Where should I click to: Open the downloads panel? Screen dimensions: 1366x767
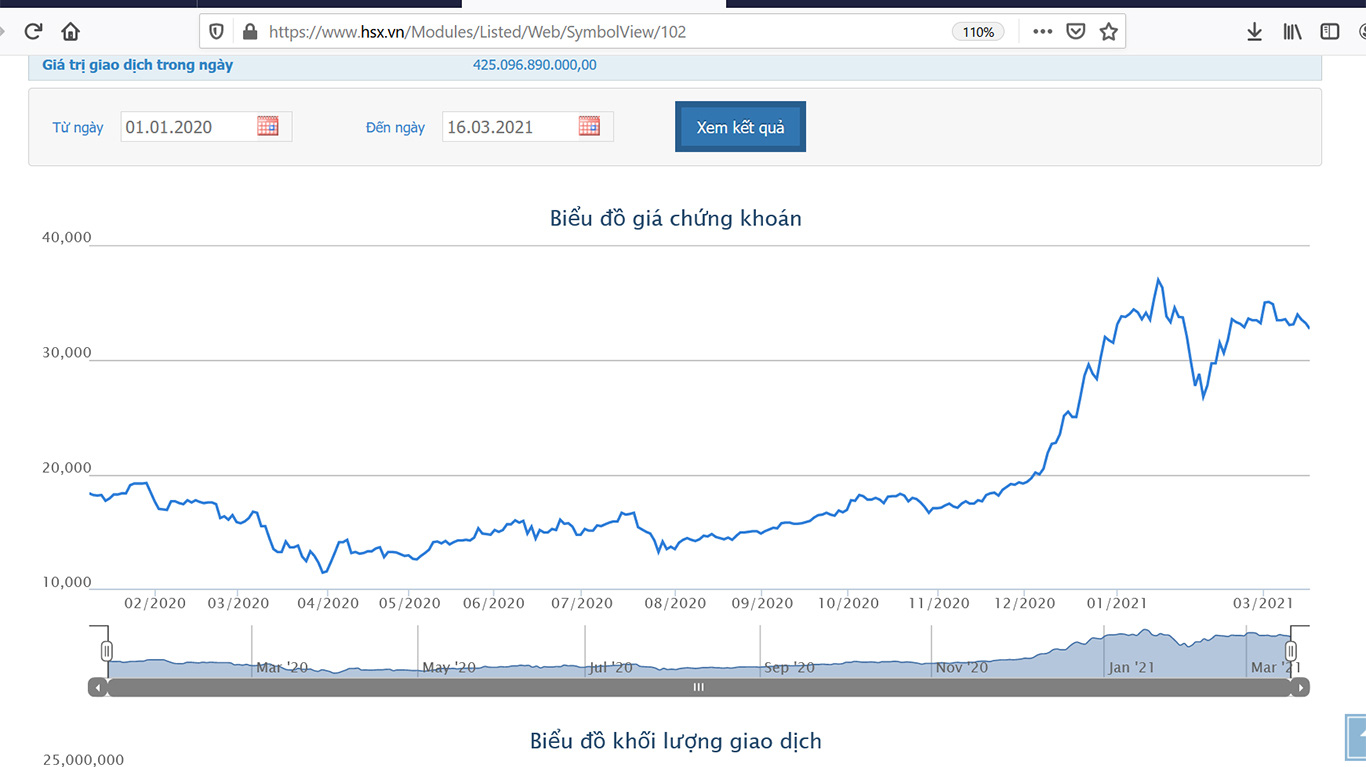[x=1254, y=32]
